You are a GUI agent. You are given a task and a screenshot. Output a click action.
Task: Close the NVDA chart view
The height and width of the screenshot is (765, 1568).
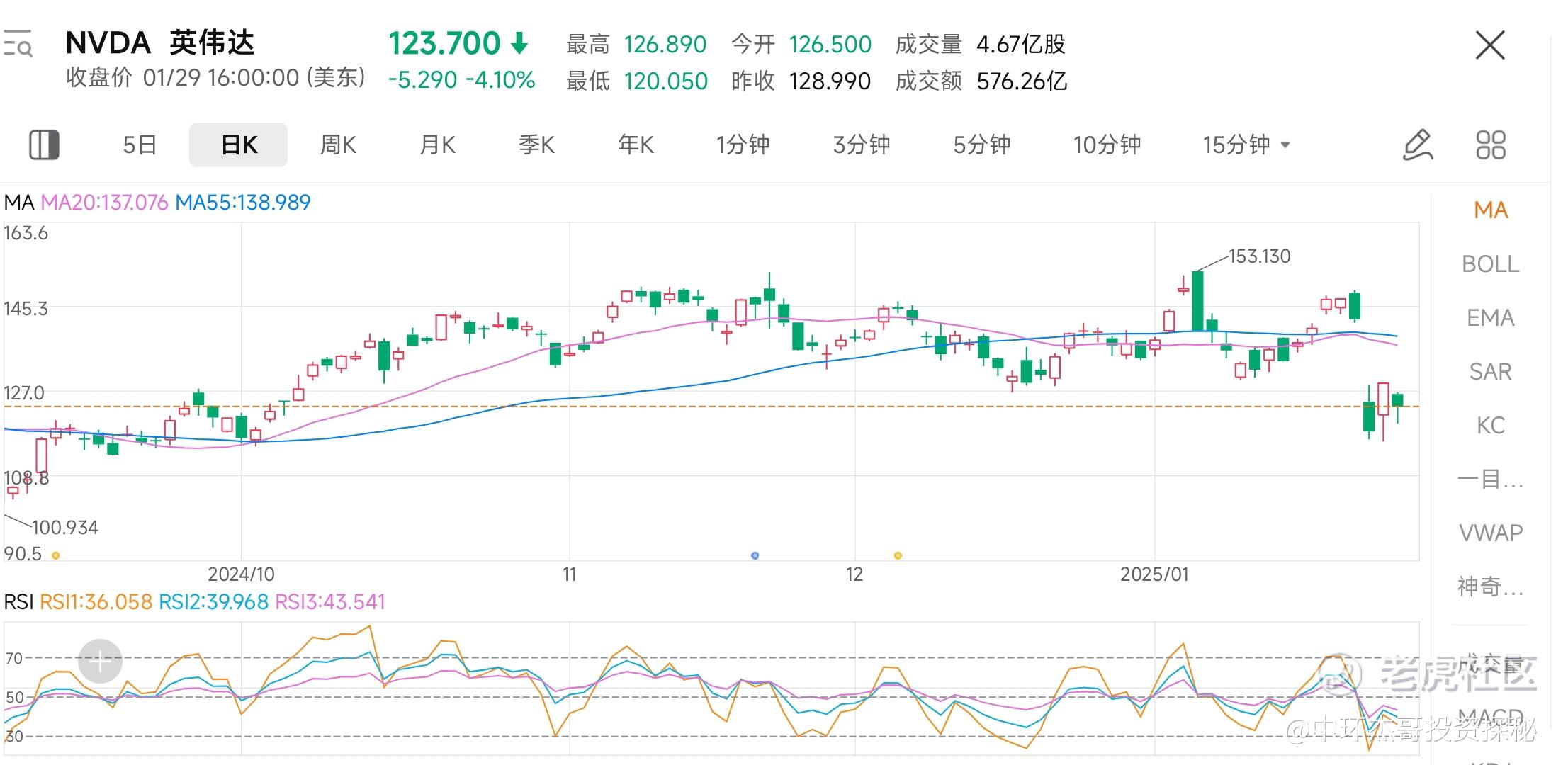[1490, 45]
